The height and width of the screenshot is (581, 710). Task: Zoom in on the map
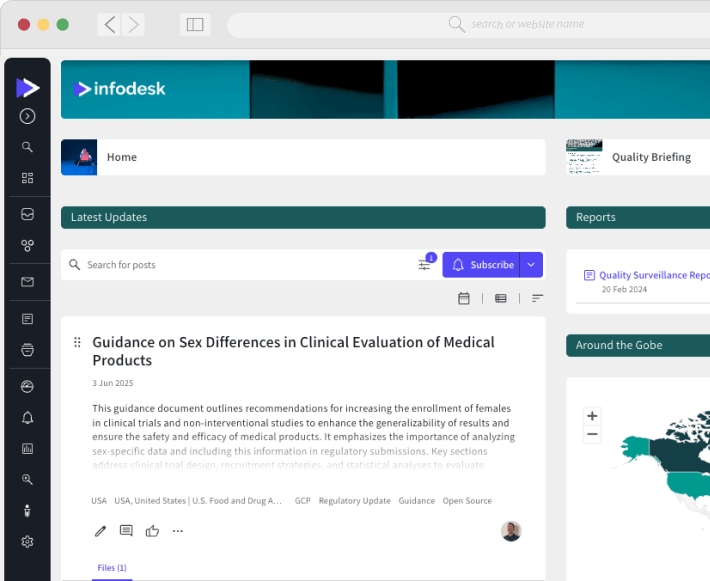click(592, 416)
